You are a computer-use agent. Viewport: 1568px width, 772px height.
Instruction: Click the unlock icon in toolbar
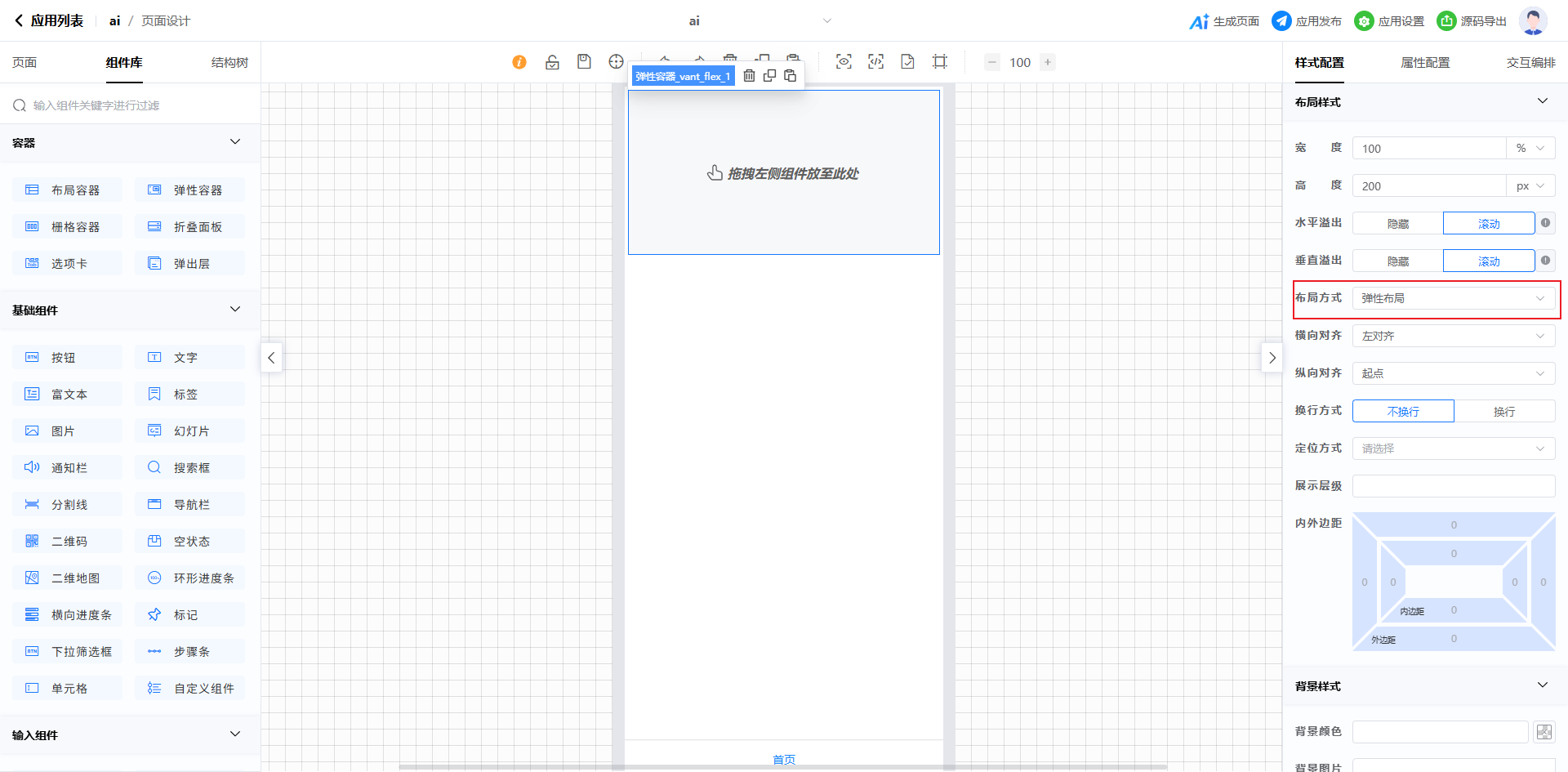coord(552,62)
